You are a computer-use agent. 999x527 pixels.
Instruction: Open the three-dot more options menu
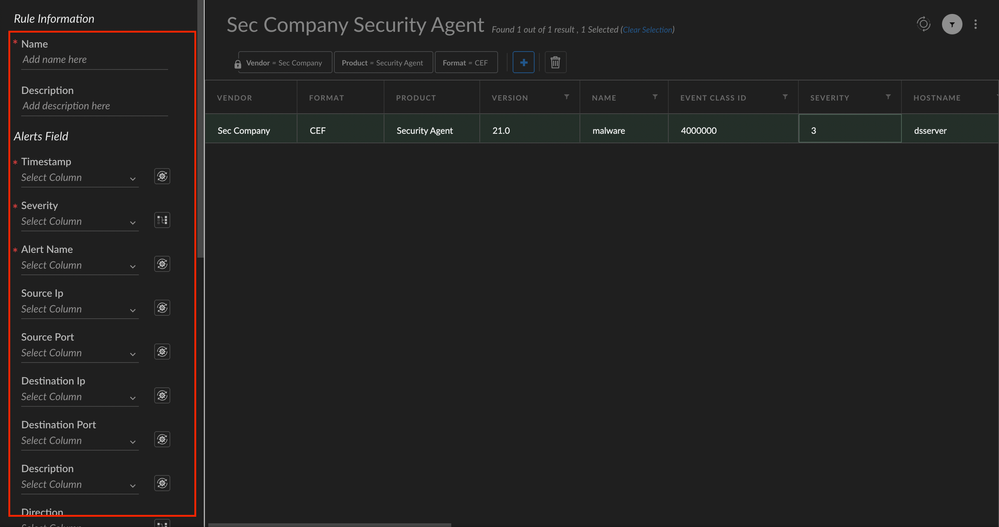pos(976,25)
